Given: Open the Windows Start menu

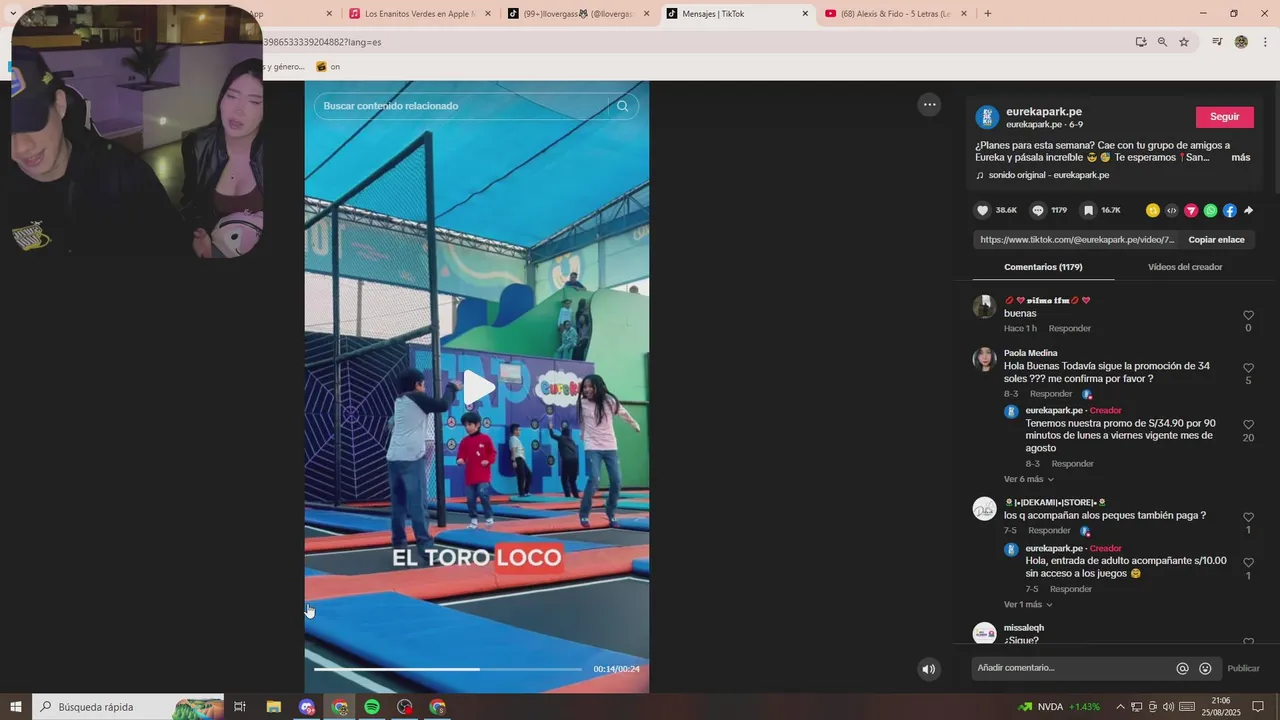Looking at the screenshot, I should click(x=16, y=707).
